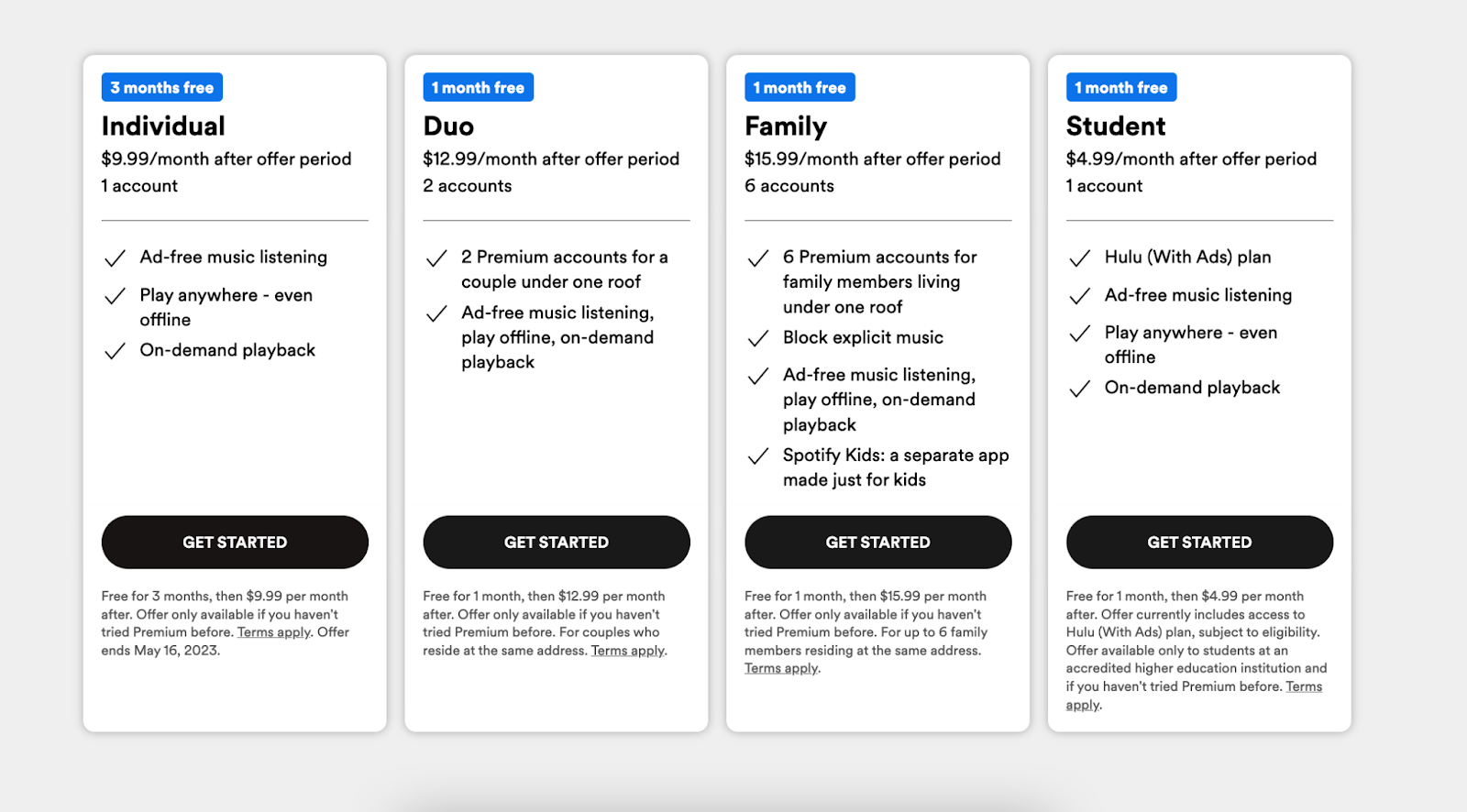The image size is (1467, 812).
Task: Click the checkmark next to On-demand playback
Action: 115,350
